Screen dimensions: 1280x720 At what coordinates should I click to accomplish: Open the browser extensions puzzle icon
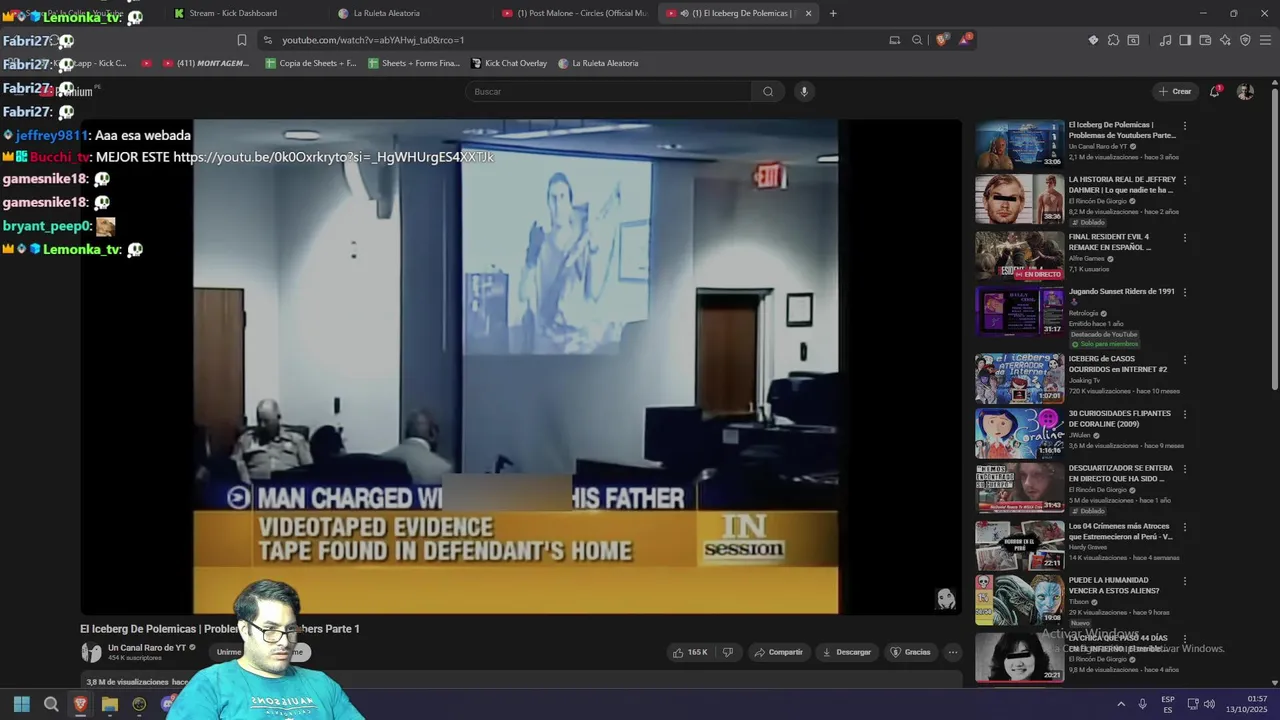(1113, 40)
